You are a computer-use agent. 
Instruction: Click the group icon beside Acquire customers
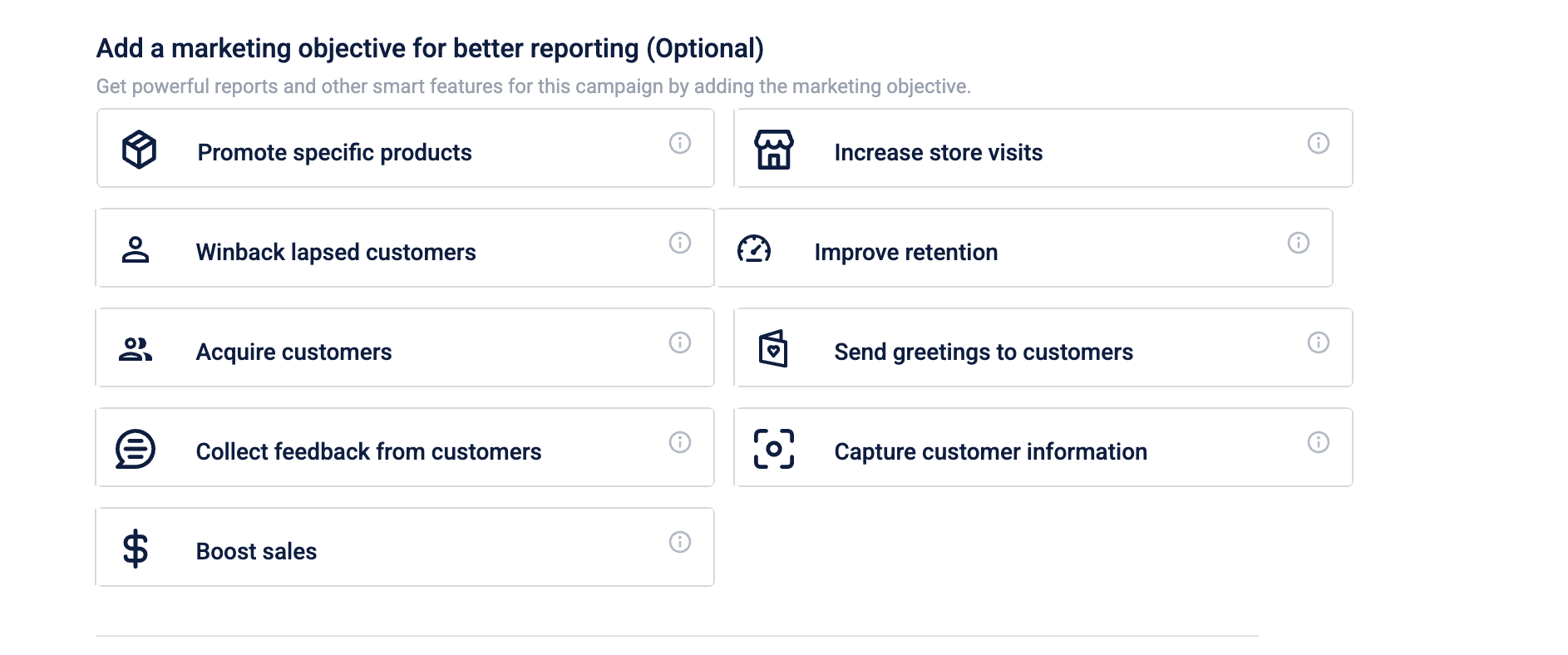click(x=136, y=349)
